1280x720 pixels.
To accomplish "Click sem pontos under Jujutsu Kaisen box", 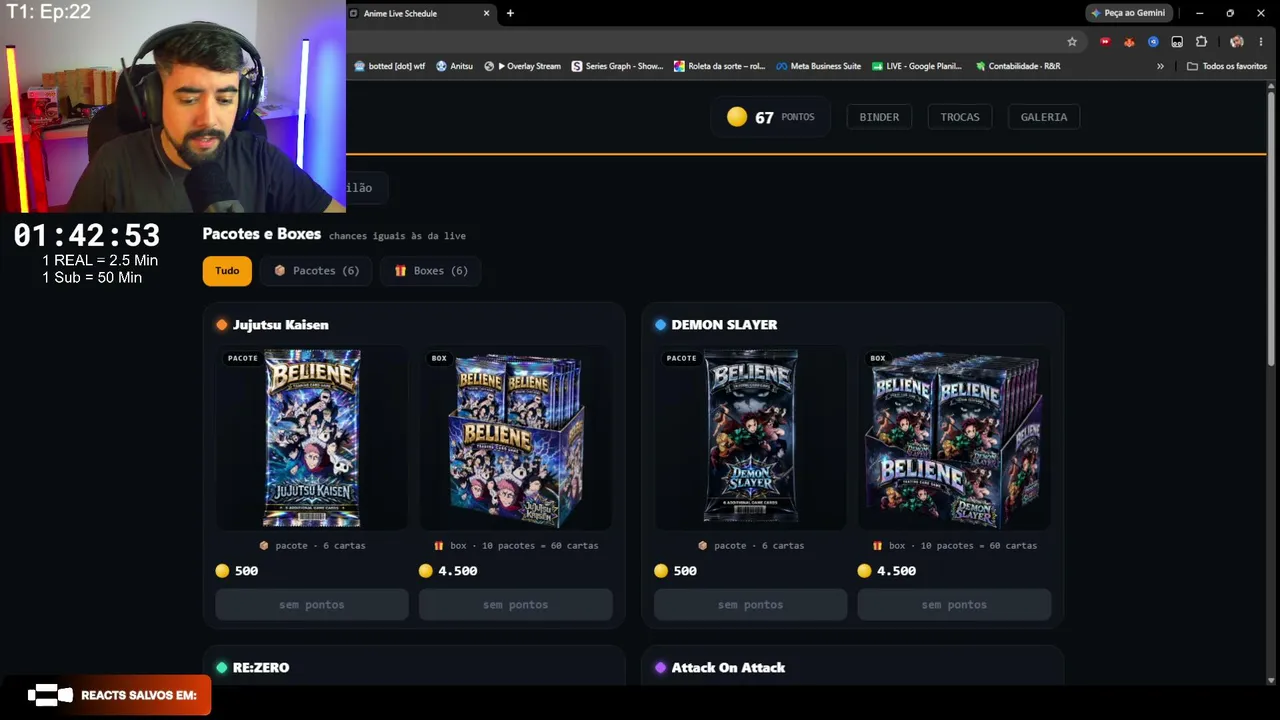I will tap(515, 605).
